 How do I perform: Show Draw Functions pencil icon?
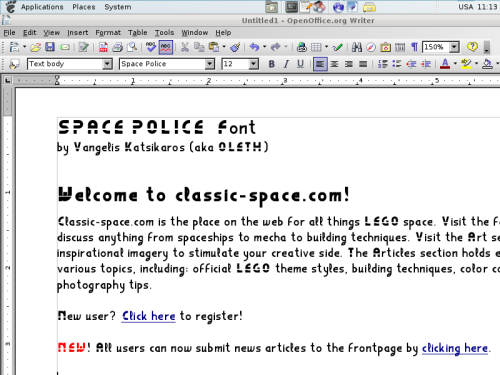pyautogui.click(x=338, y=47)
